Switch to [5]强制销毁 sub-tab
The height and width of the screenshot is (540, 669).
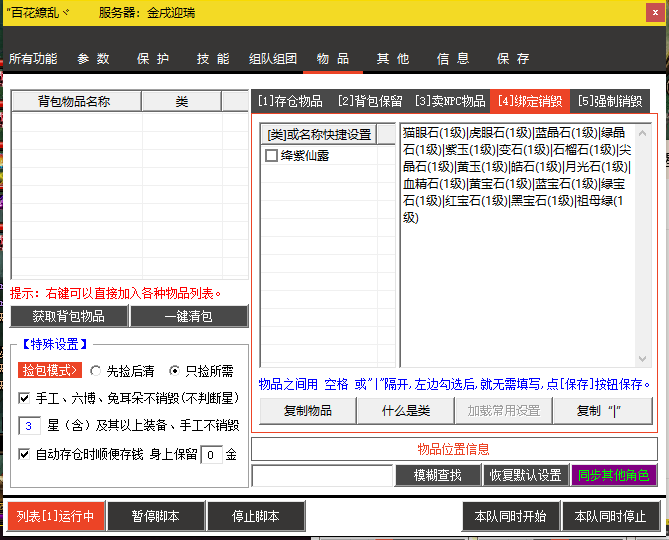(610, 101)
